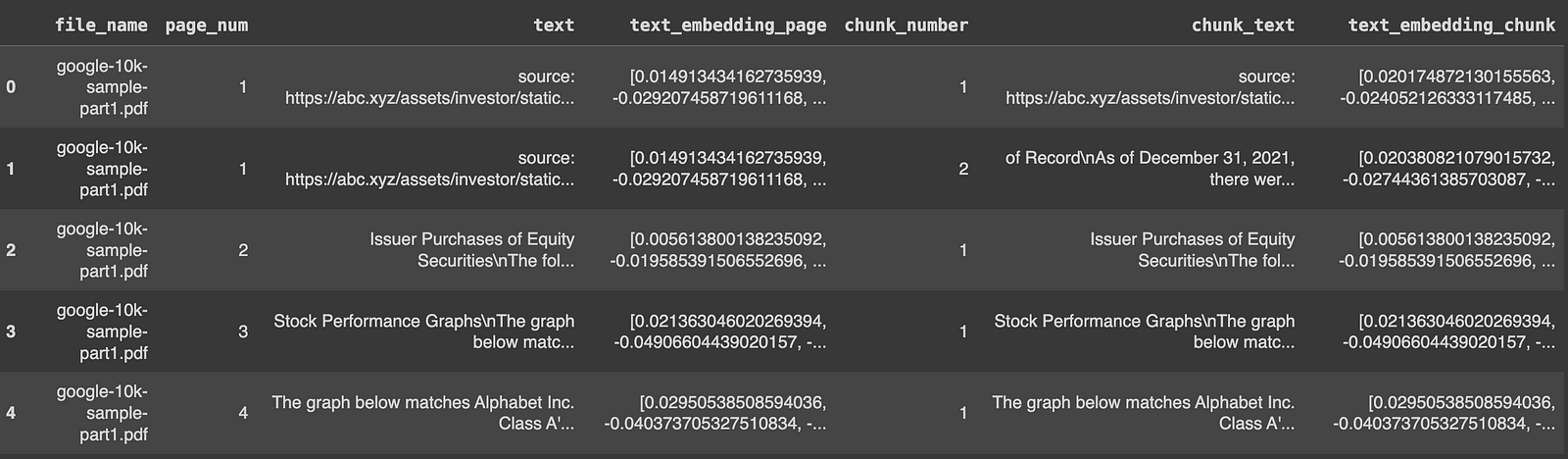
Task: Select the text_embedding_chunk cell in row 4
Action: point(1444,413)
